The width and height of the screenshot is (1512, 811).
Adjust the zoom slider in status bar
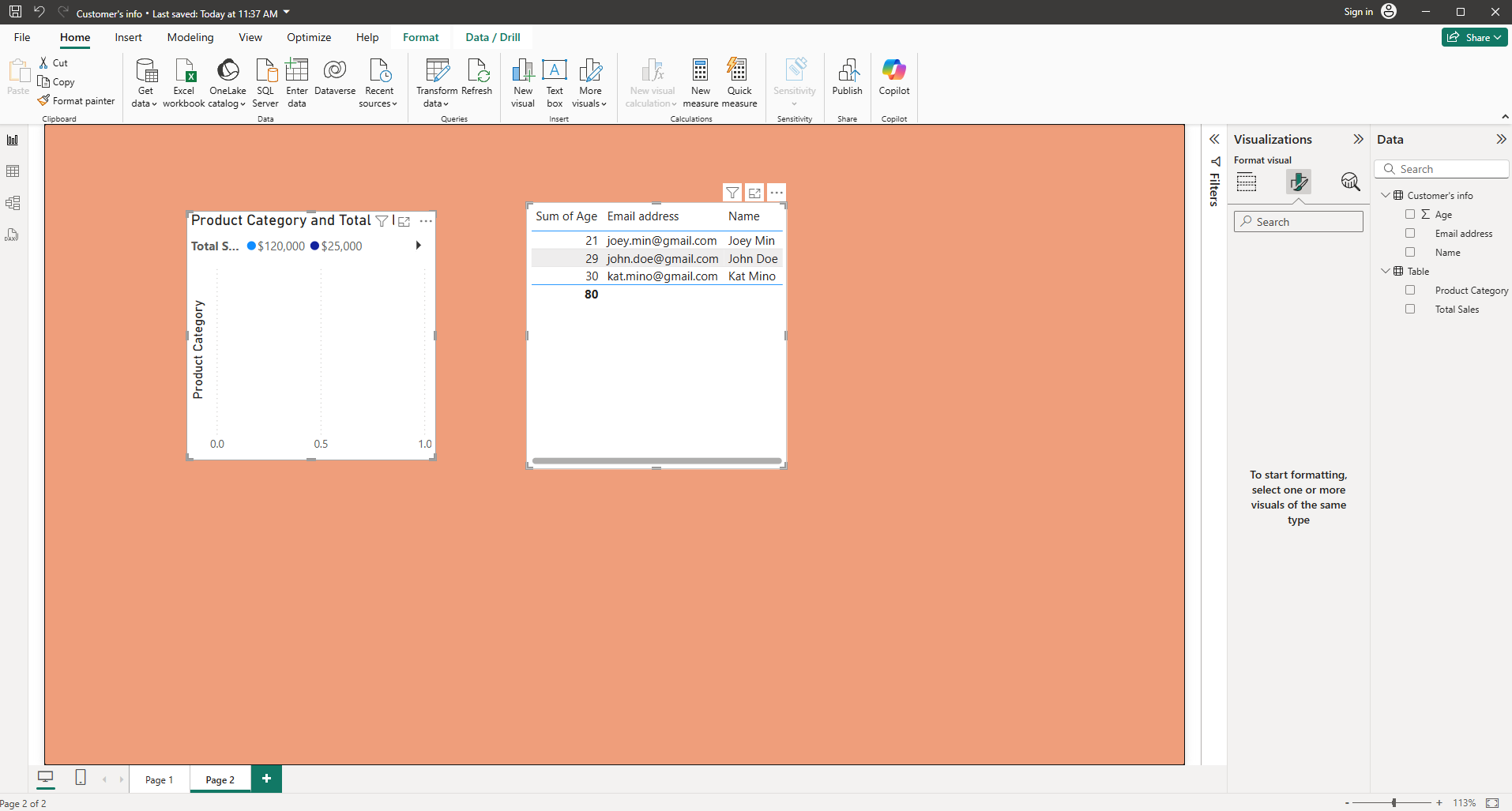pos(1394,802)
